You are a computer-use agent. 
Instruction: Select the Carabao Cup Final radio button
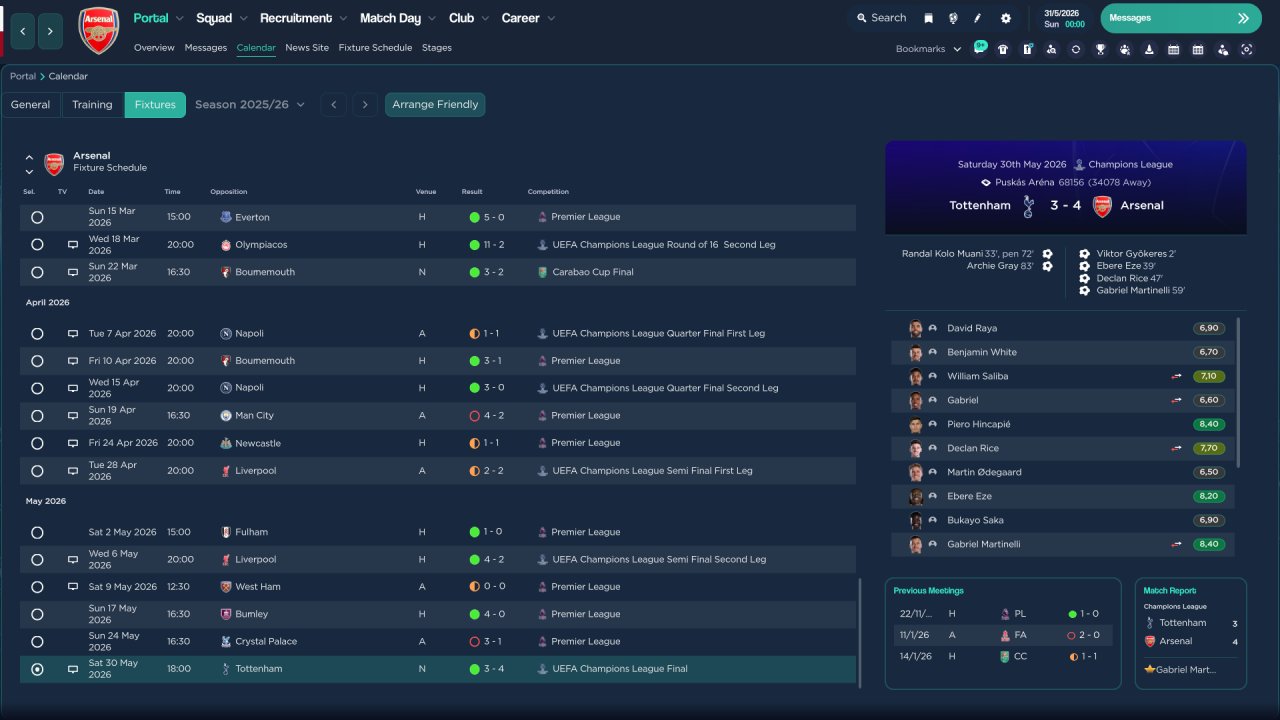(37, 272)
